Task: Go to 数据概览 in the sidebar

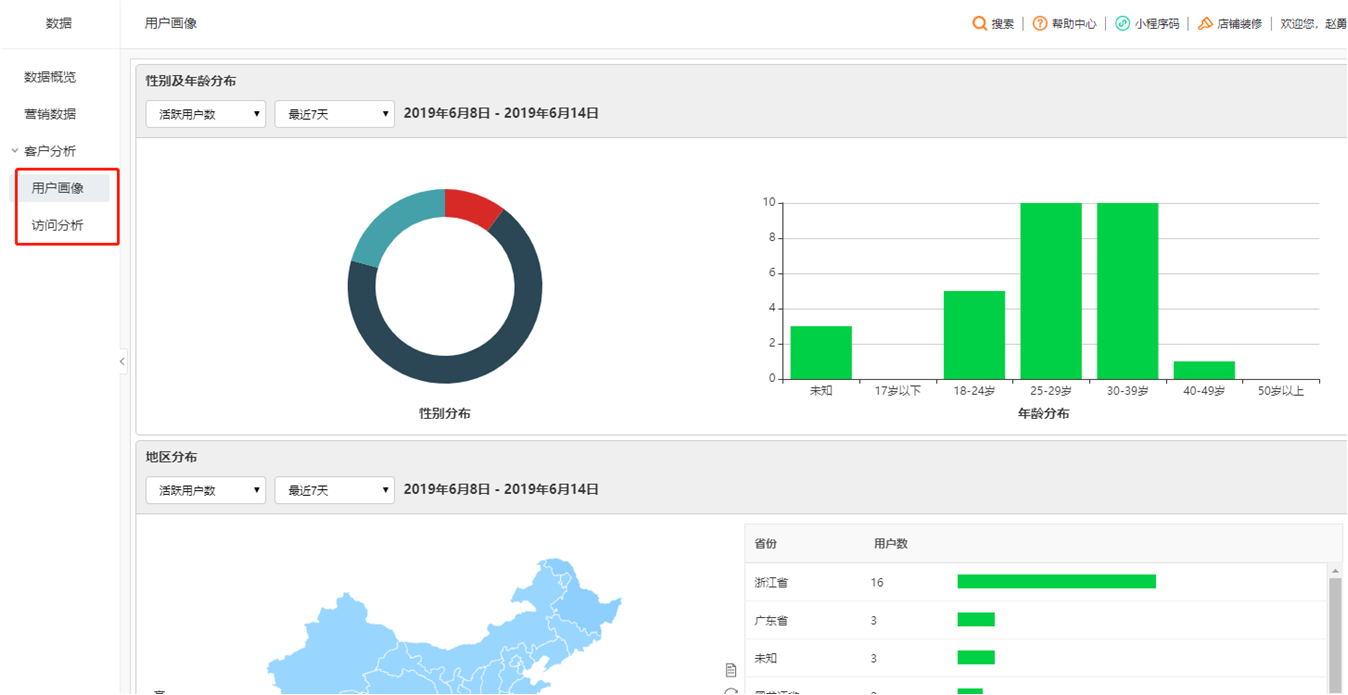Action: pos(50,77)
